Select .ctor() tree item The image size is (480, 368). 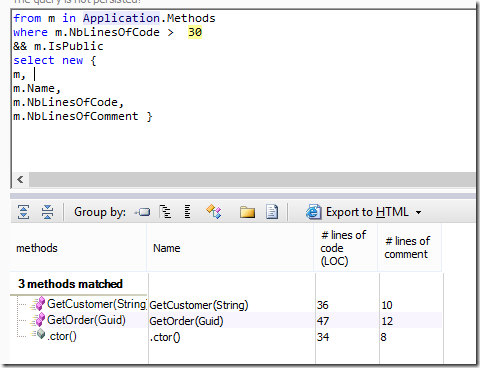pyautogui.click(x=62, y=336)
